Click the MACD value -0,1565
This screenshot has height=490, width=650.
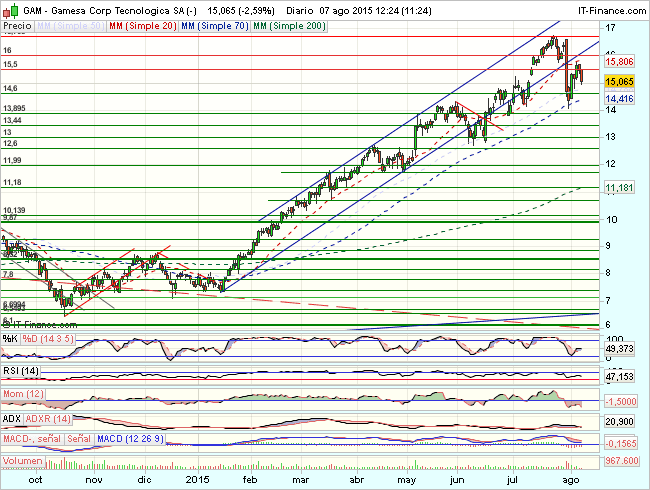click(x=620, y=444)
